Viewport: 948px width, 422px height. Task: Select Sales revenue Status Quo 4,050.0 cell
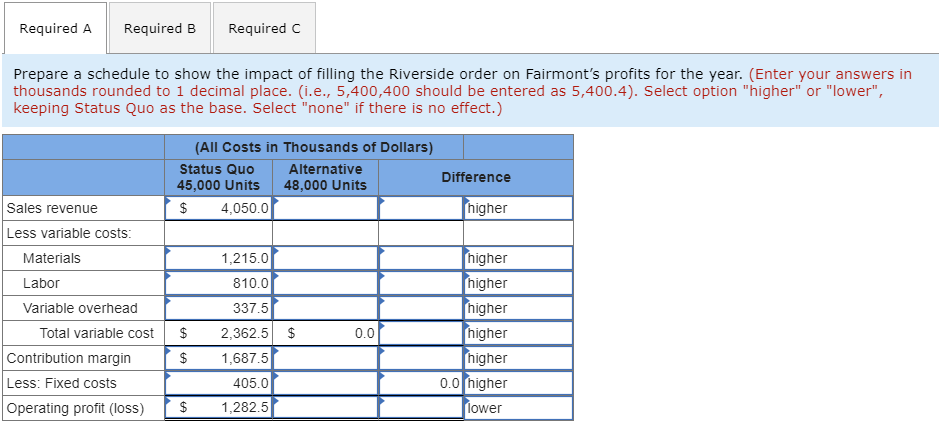pyautogui.click(x=218, y=208)
